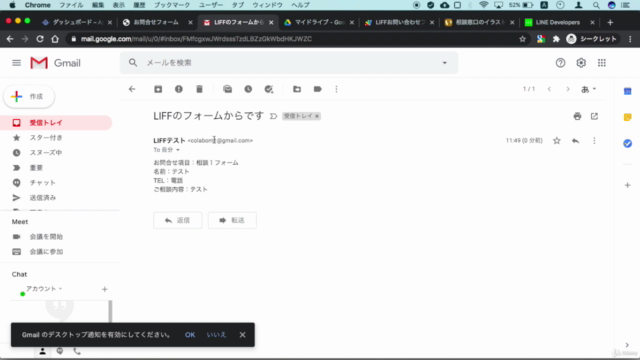Open the ファイル menu in menu bar
Image resolution: width=640 pixels, height=360 pixels.
click(71, 5)
